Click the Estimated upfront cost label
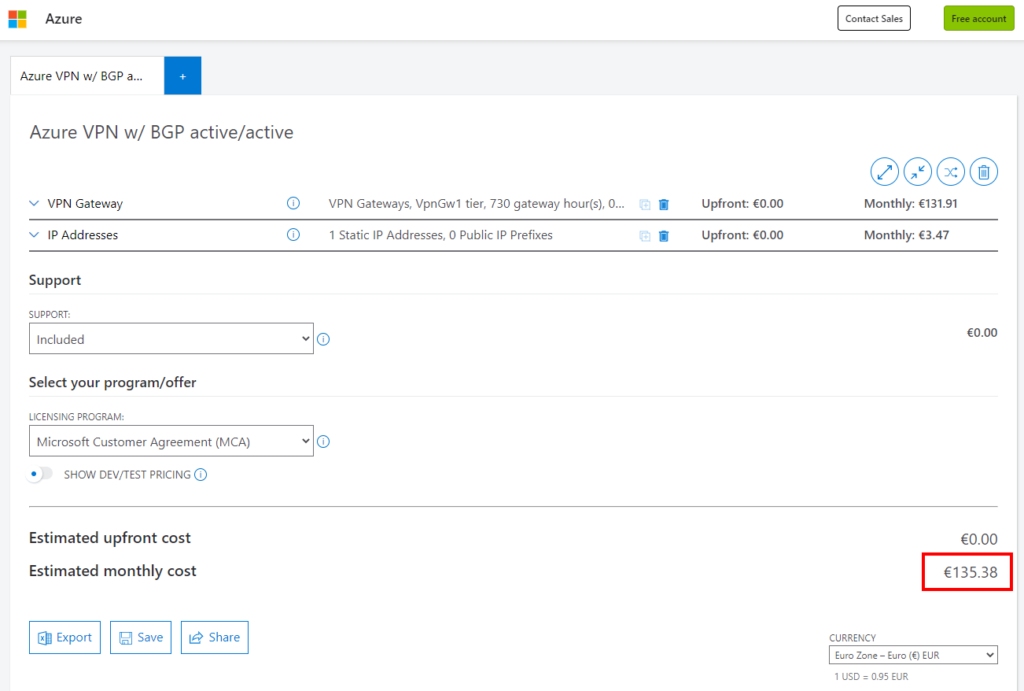 pyautogui.click(x=110, y=538)
